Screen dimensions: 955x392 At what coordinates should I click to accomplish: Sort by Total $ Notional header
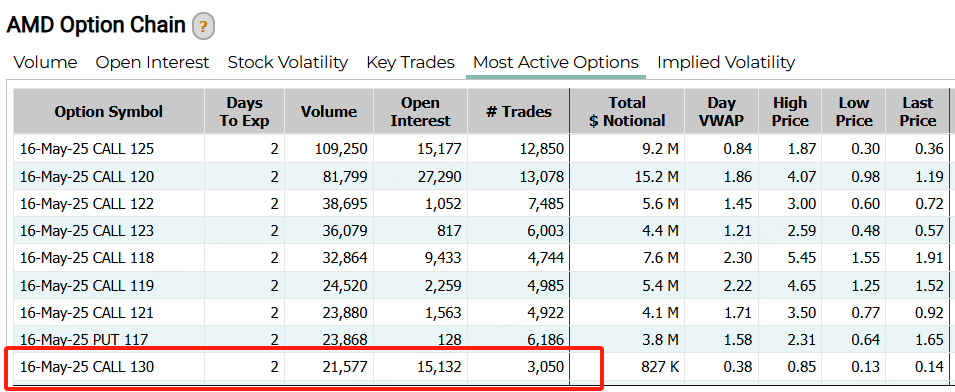(x=627, y=111)
